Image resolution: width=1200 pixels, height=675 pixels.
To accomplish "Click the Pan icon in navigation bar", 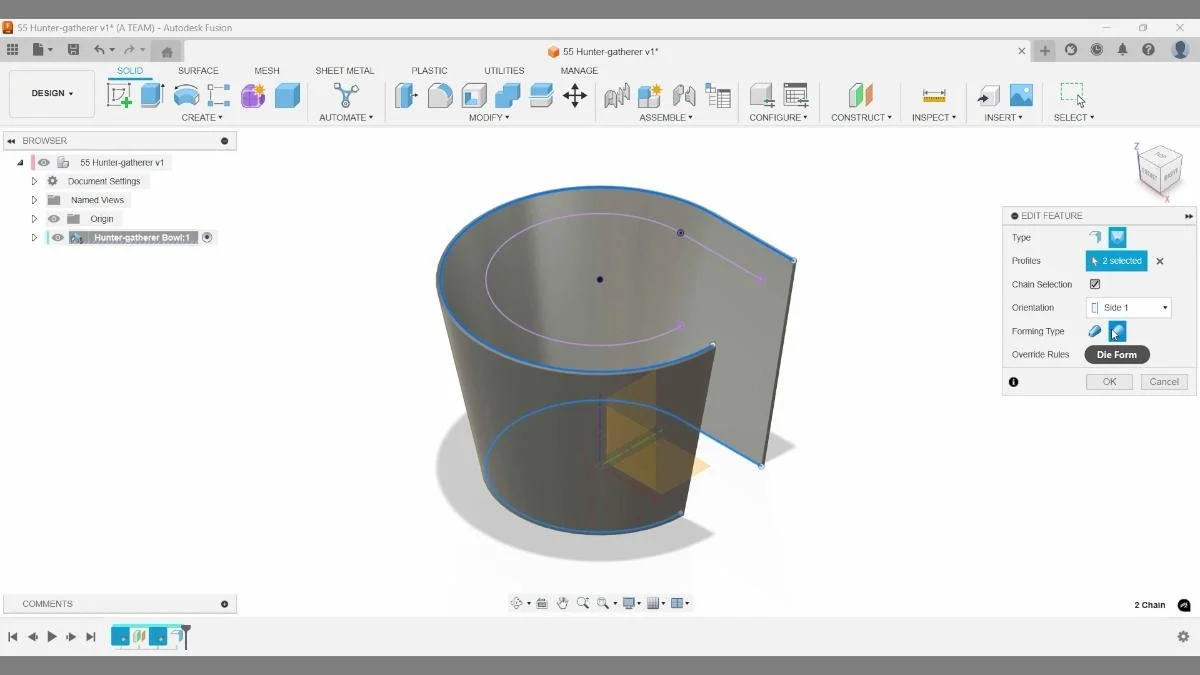I will point(563,602).
